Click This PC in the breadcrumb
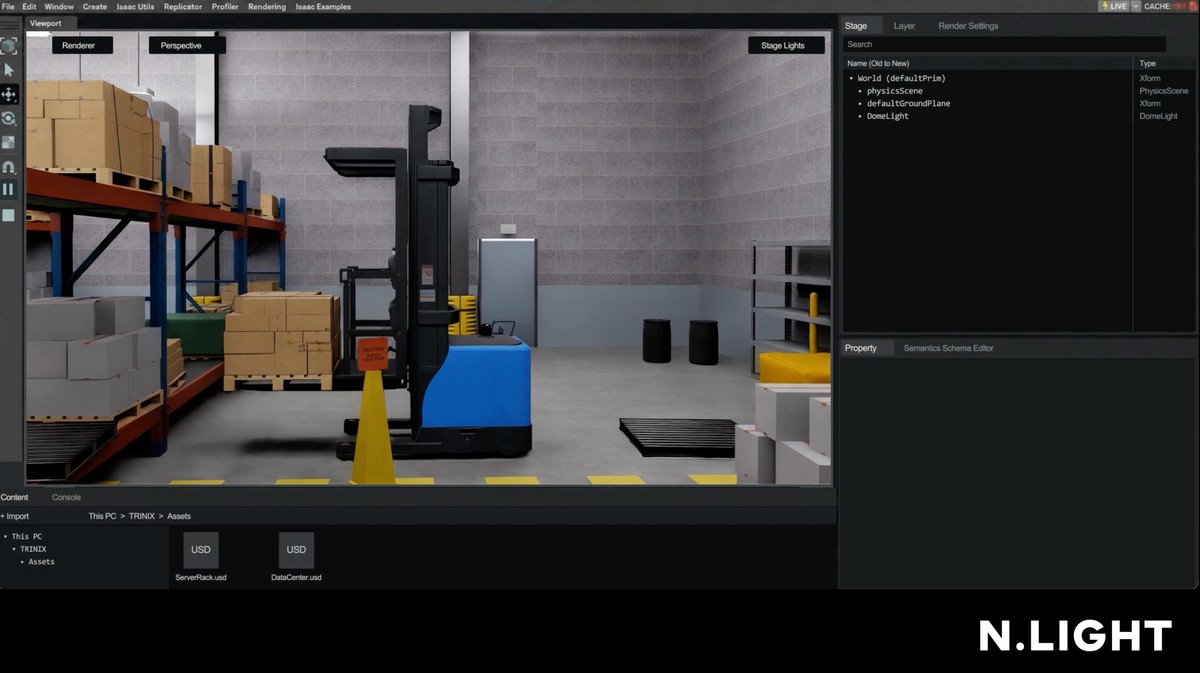 [103, 517]
